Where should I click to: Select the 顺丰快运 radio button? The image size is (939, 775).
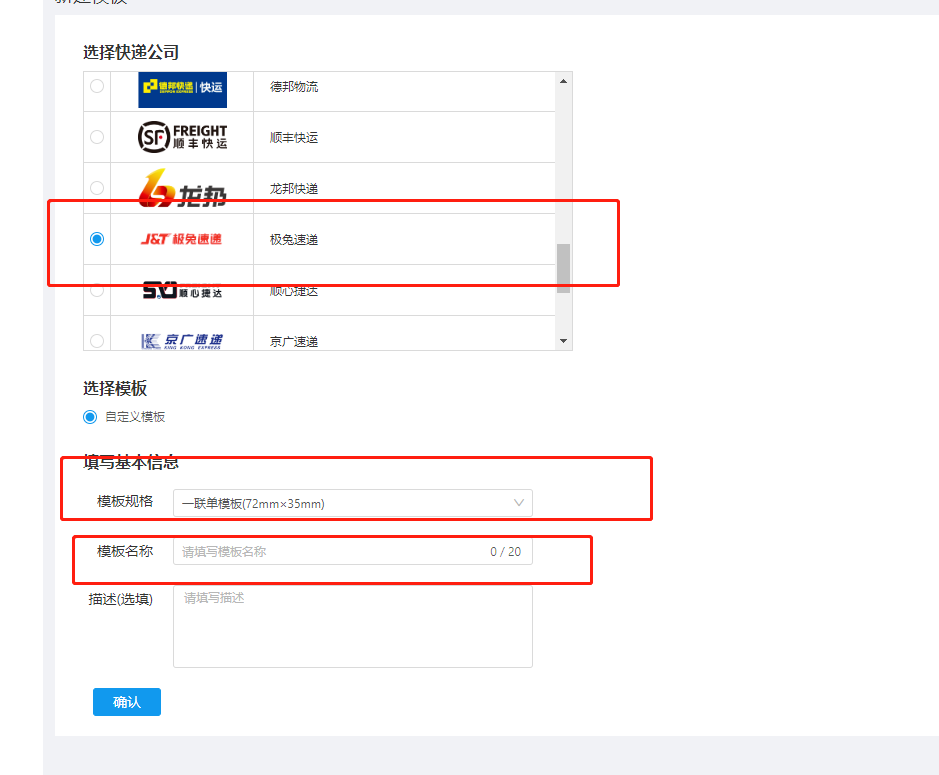(x=96, y=137)
